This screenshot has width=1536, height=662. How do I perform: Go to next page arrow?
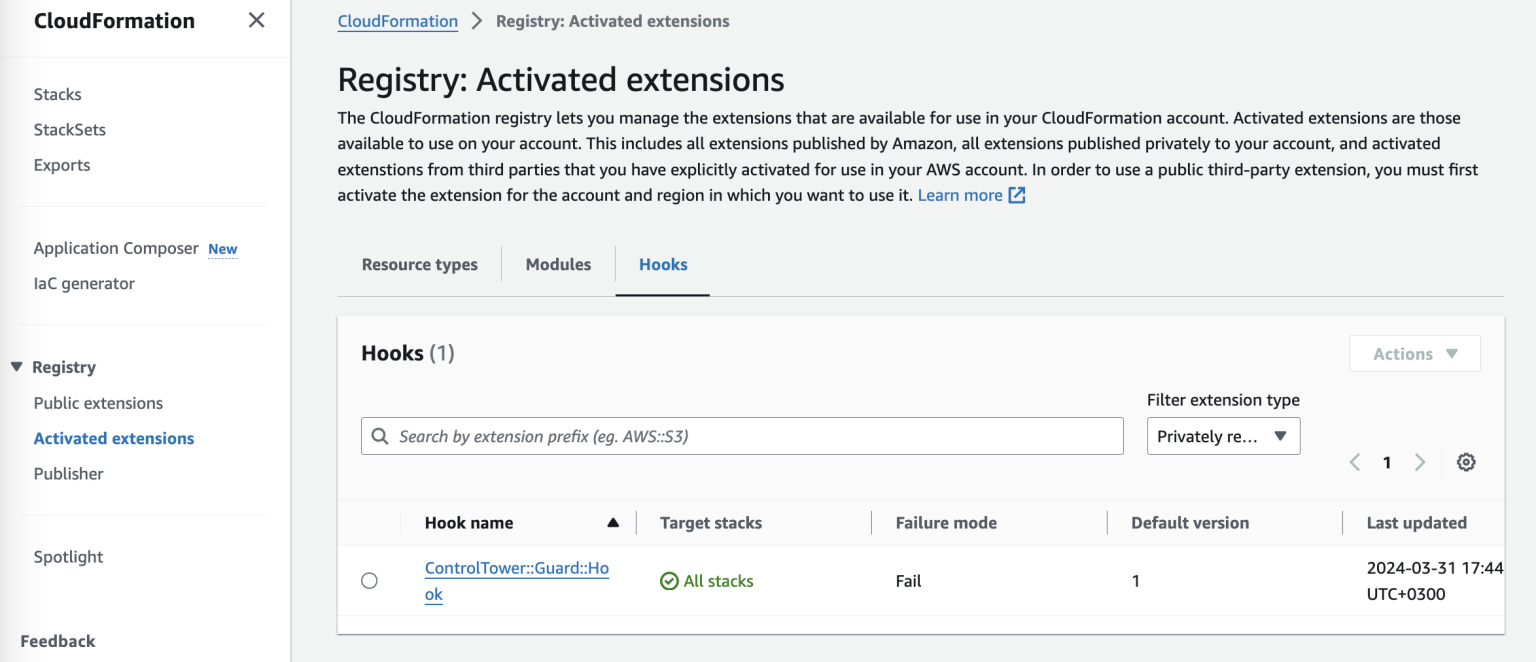tap(1420, 462)
